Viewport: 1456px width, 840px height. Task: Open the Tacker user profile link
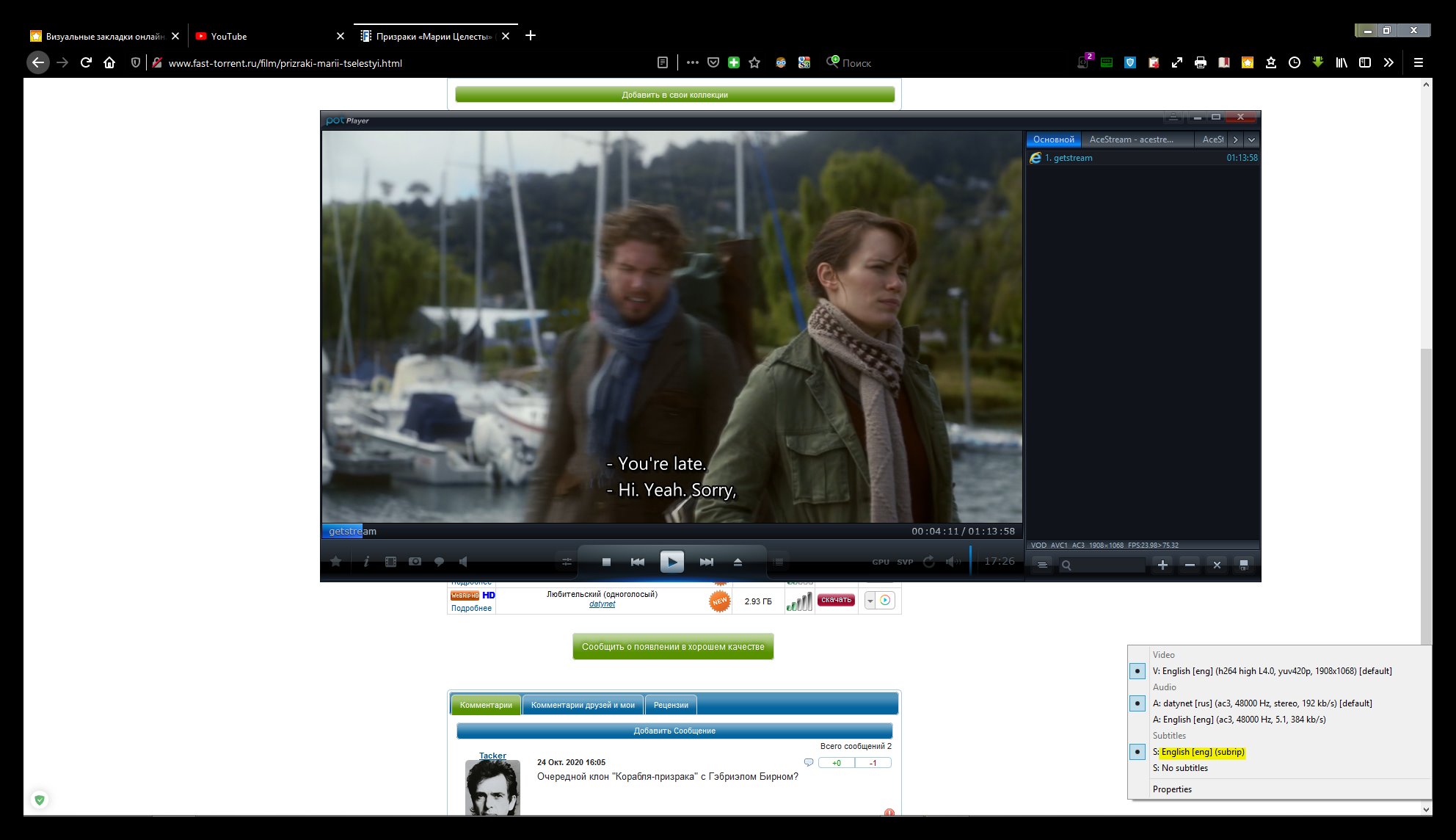[x=492, y=756]
